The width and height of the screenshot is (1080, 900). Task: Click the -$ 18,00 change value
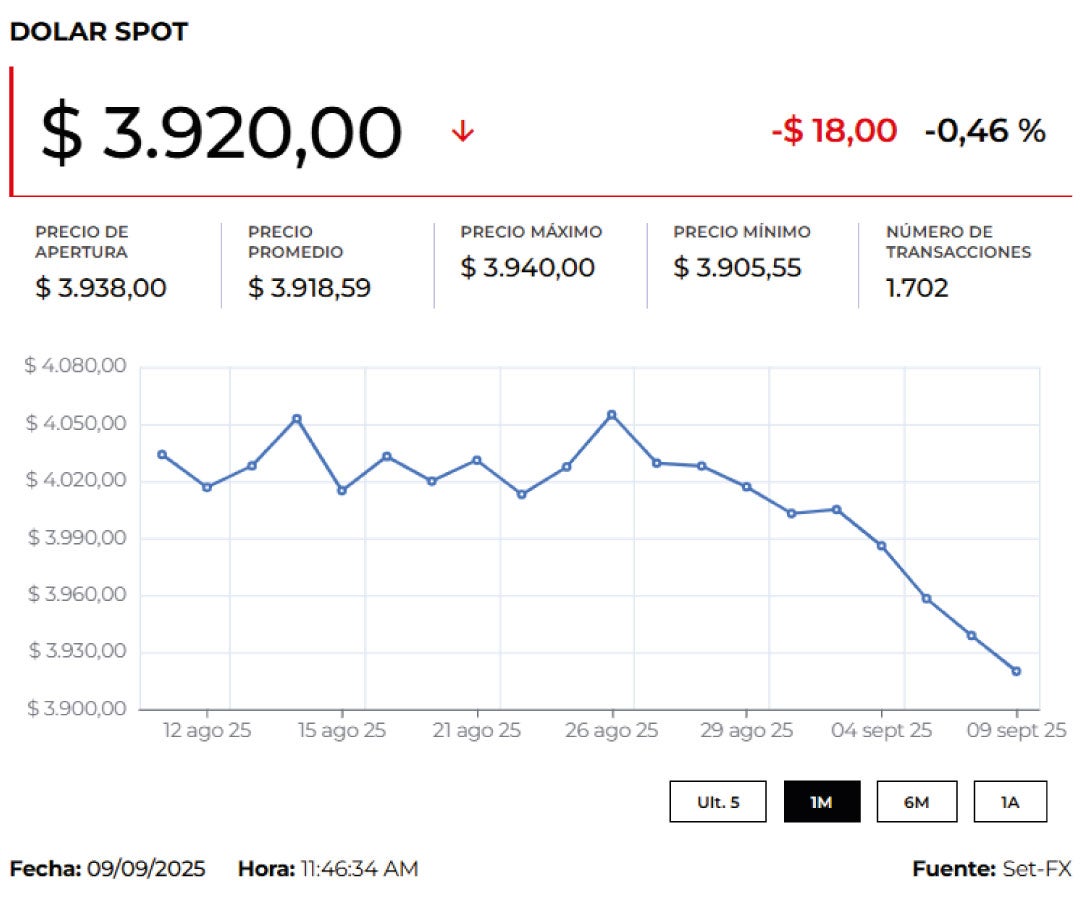834,130
